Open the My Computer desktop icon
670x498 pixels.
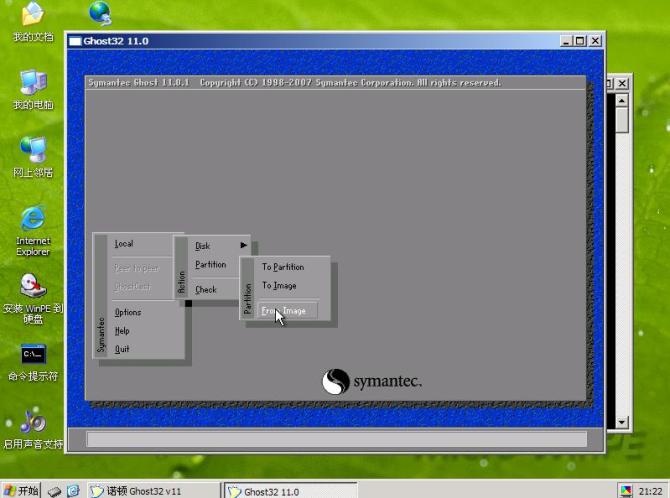click(x=33, y=89)
